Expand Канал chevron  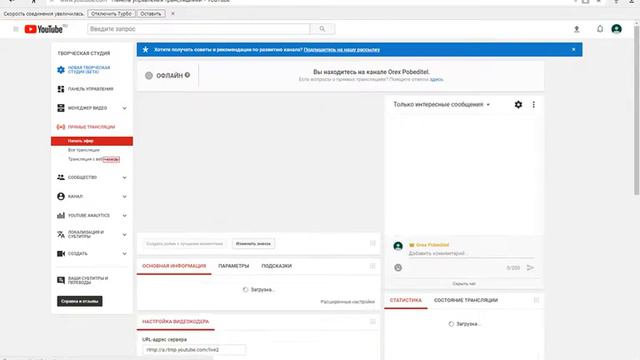click(124, 196)
